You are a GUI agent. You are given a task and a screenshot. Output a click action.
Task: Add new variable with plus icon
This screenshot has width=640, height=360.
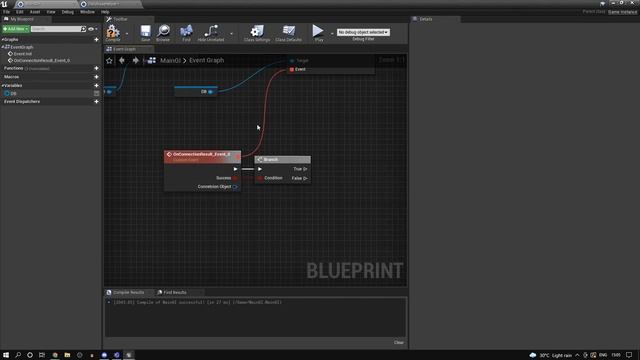point(96,85)
